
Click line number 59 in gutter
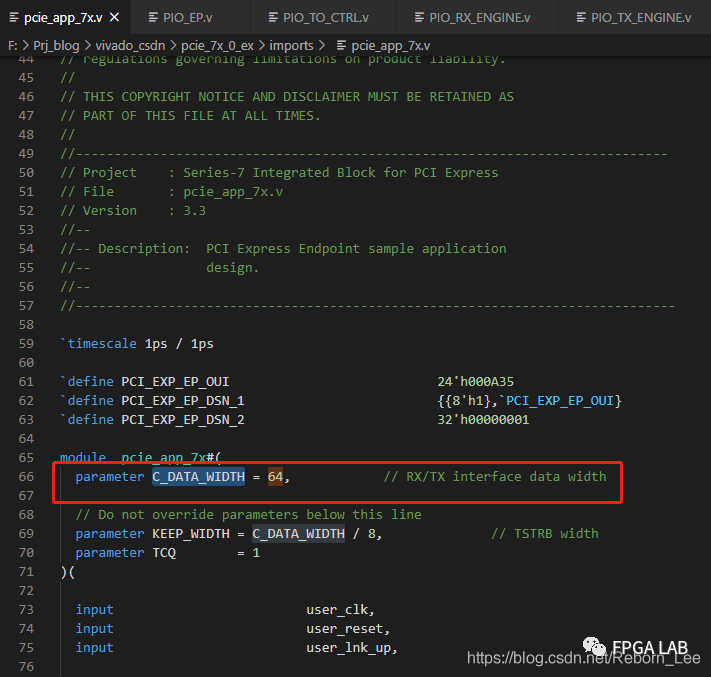click(26, 344)
